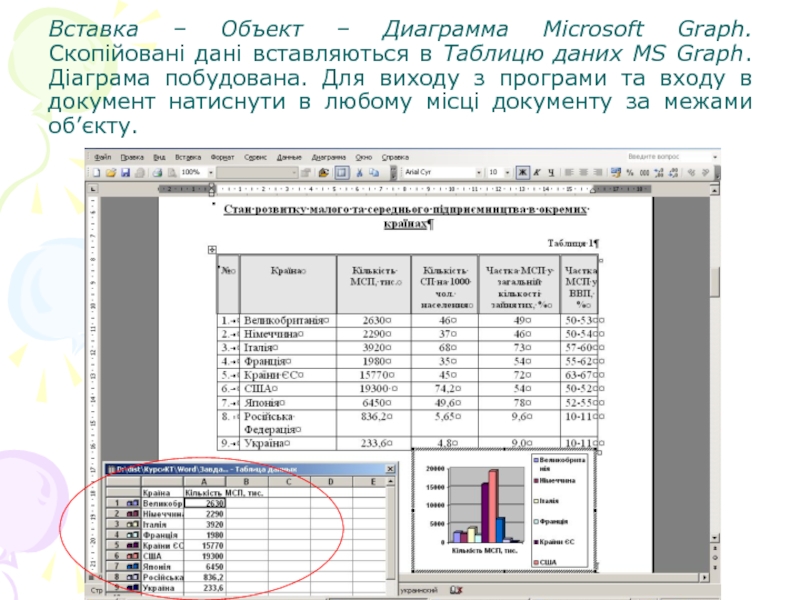Click the Import file icon

tap(323, 173)
